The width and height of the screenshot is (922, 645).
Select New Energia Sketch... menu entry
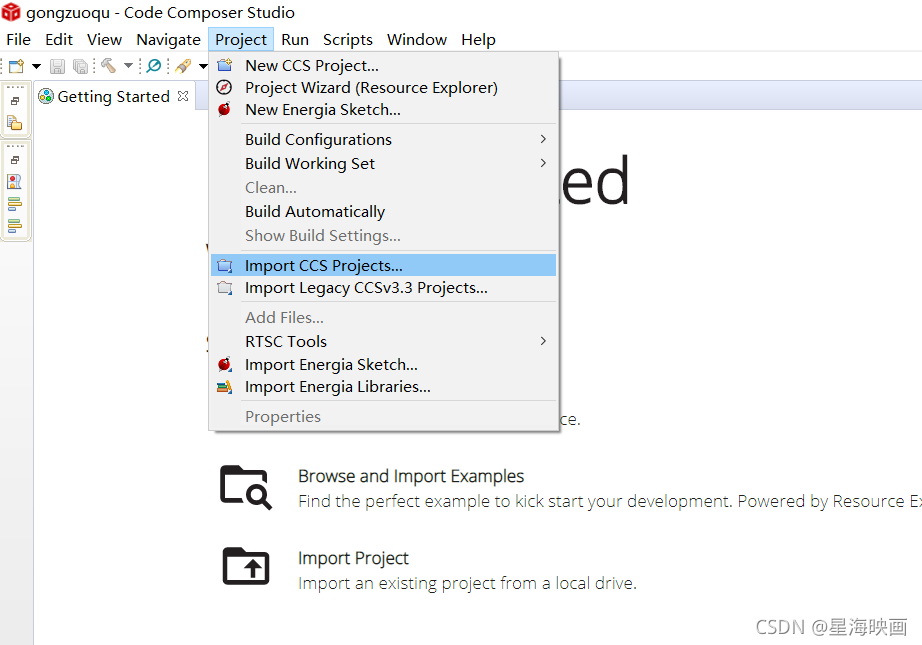point(383,110)
